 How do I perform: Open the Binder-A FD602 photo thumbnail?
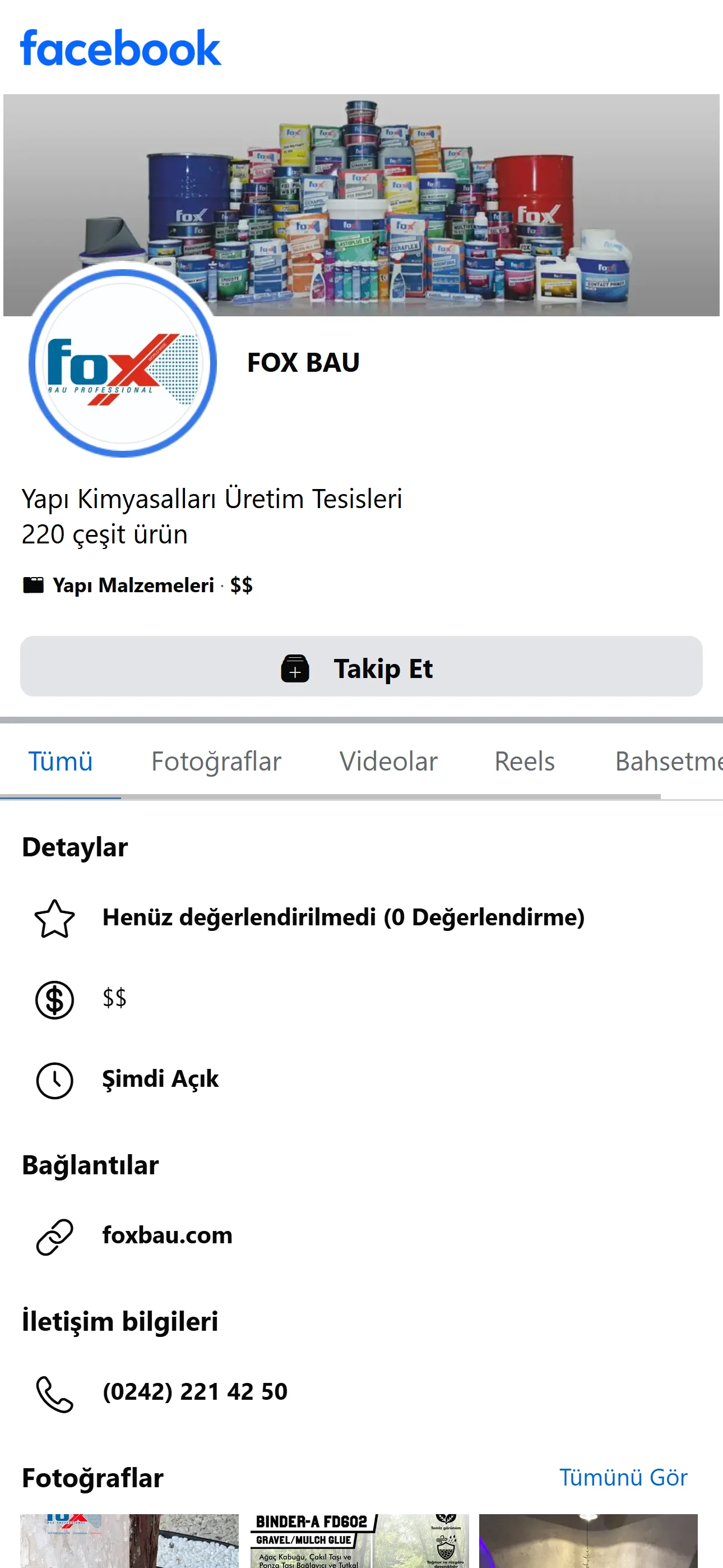click(x=360, y=1541)
